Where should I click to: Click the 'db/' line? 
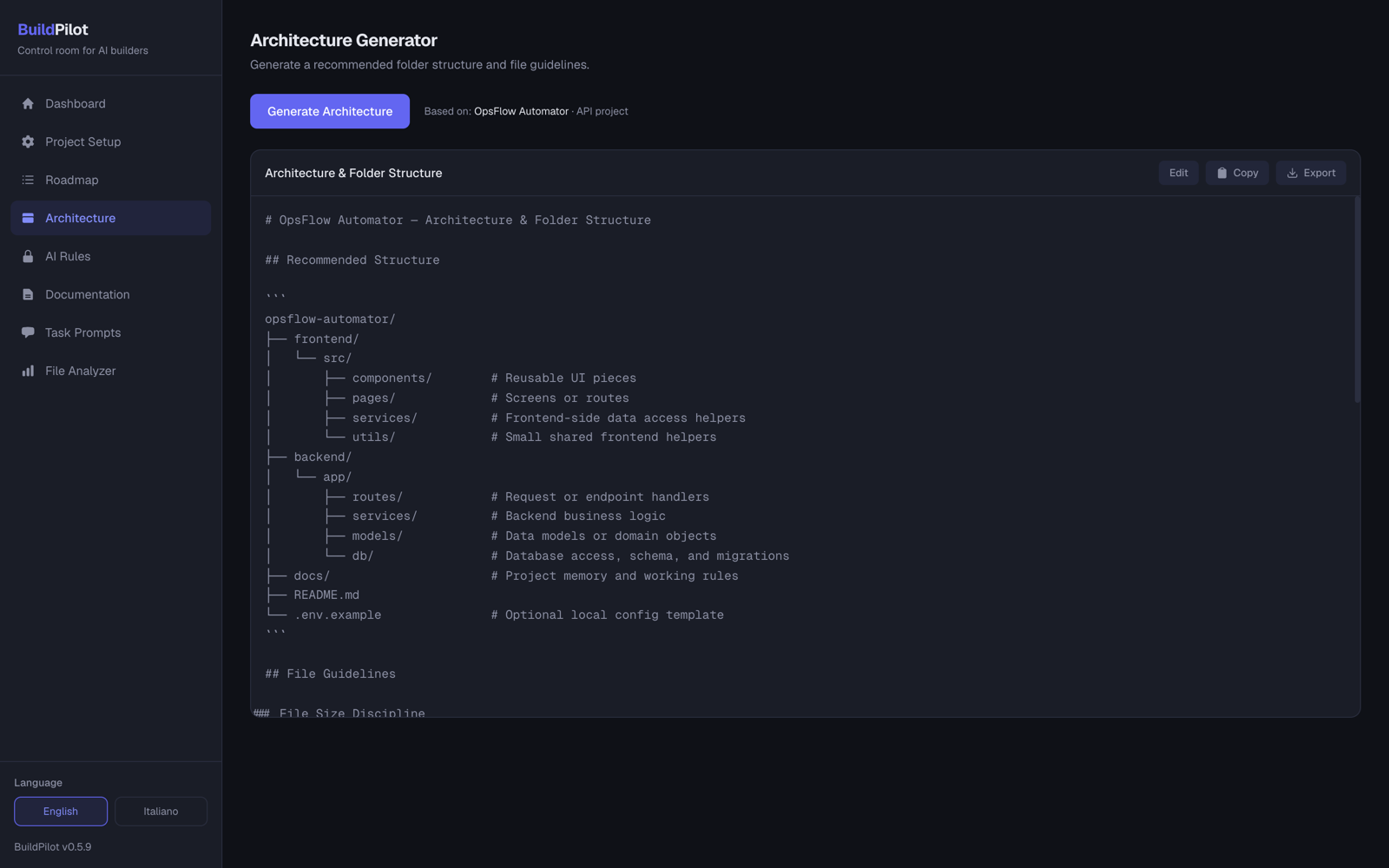coord(363,556)
